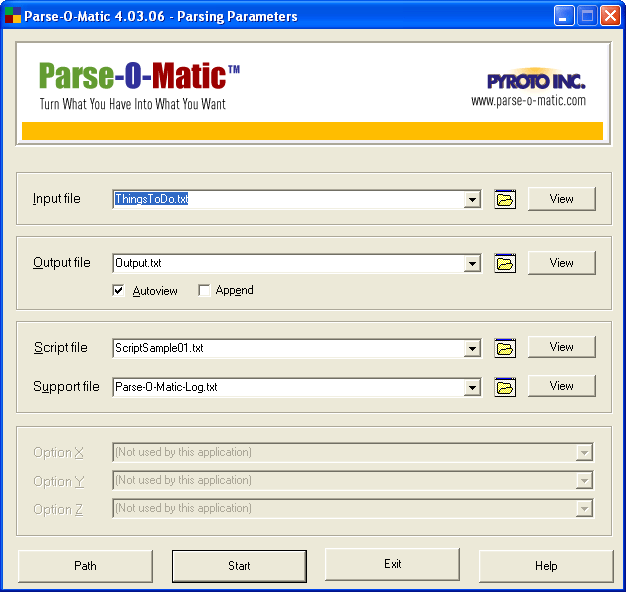The width and height of the screenshot is (626, 592).
Task: Click the Output file browse folder icon
Action: [x=505, y=264]
